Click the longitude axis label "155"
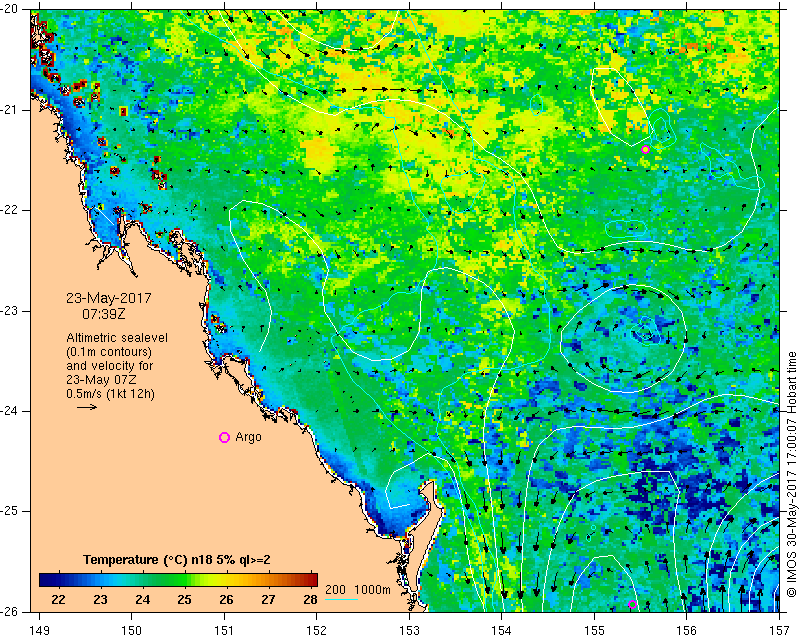Screen dimensions: 800x640 (594, 631)
